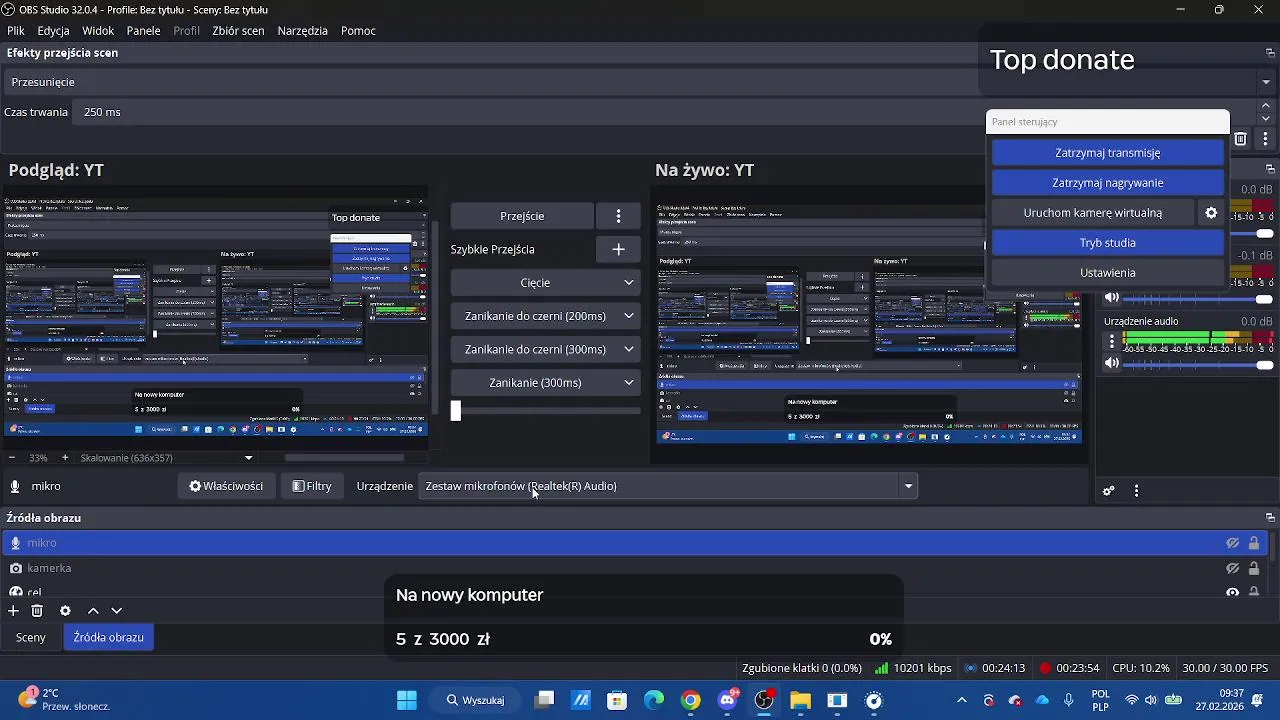The height and width of the screenshot is (720, 1280).
Task: Decrease Czas trwania duration value
Action: 1265,119
